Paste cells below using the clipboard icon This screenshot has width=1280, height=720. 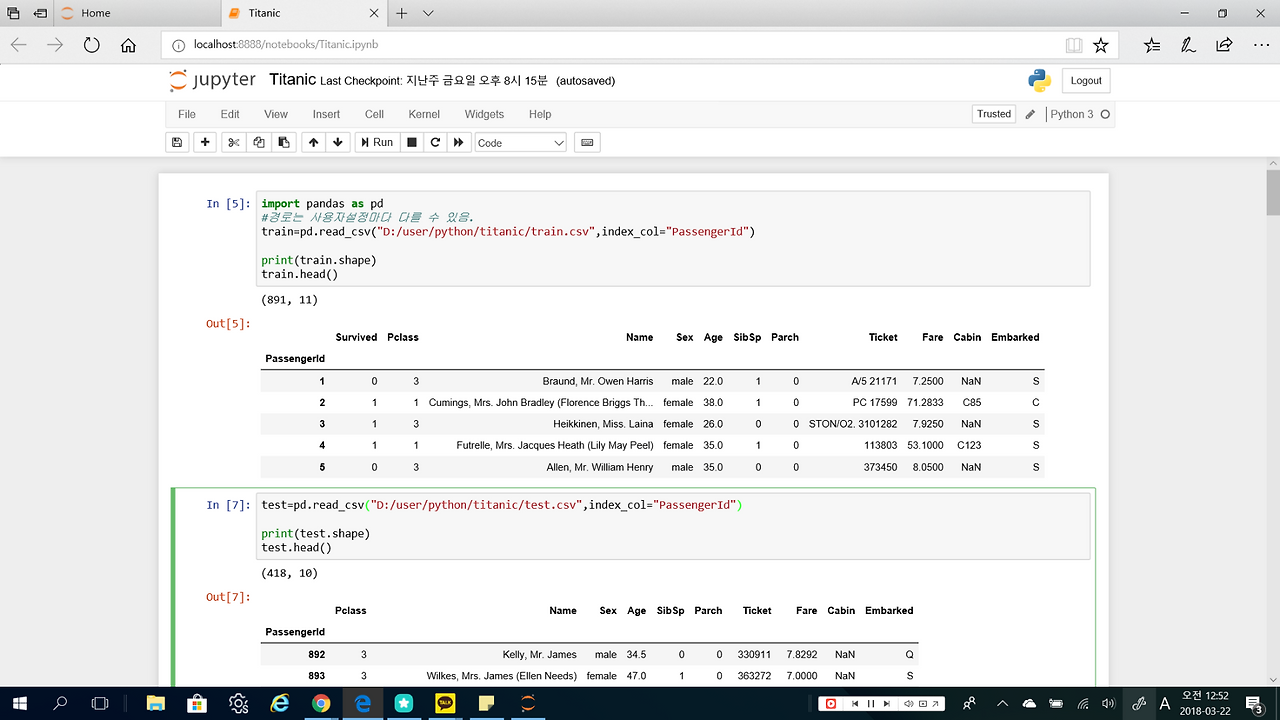[284, 143]
